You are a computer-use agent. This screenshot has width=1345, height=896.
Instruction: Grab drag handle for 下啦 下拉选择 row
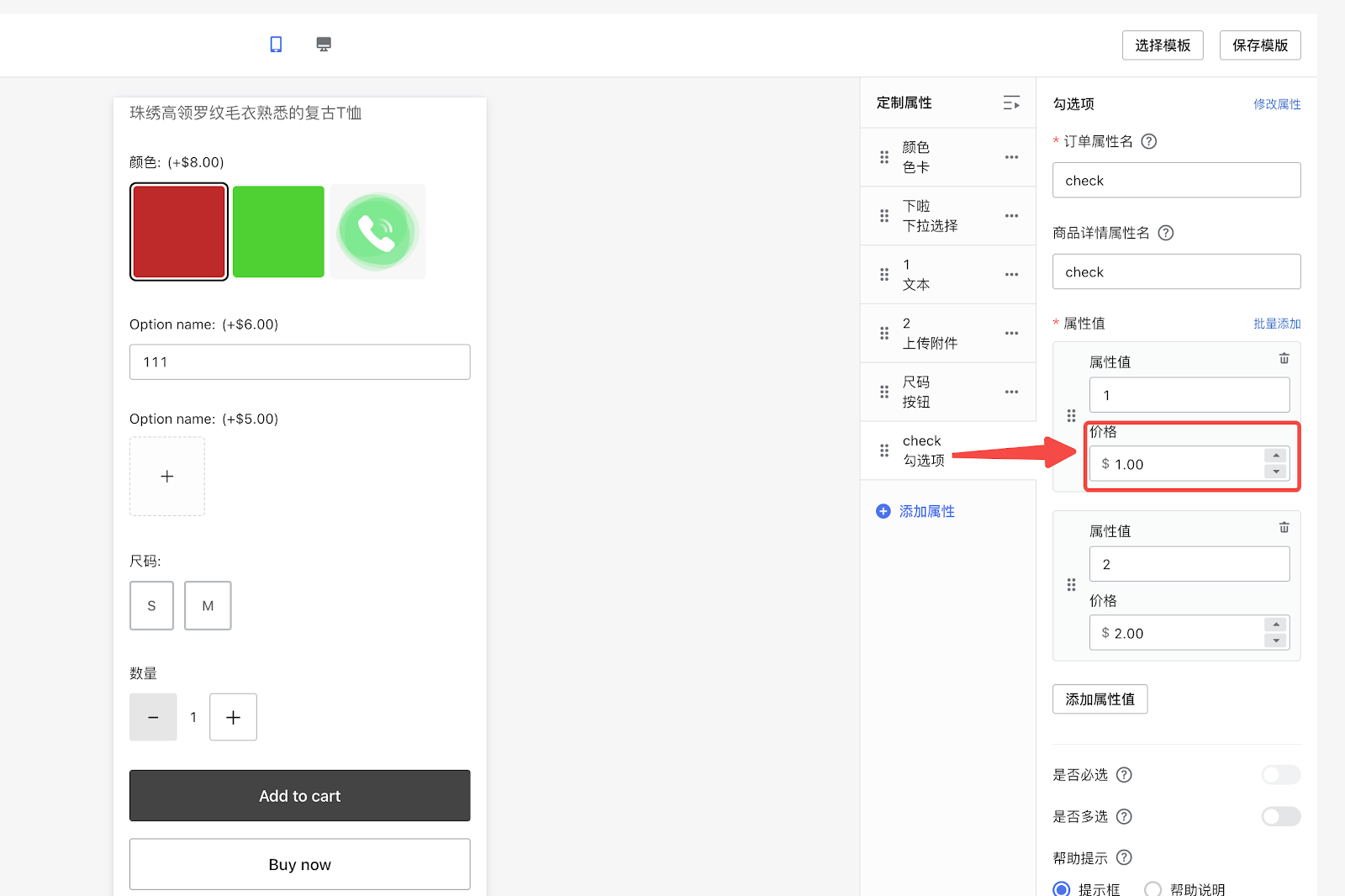coord(884,216)
